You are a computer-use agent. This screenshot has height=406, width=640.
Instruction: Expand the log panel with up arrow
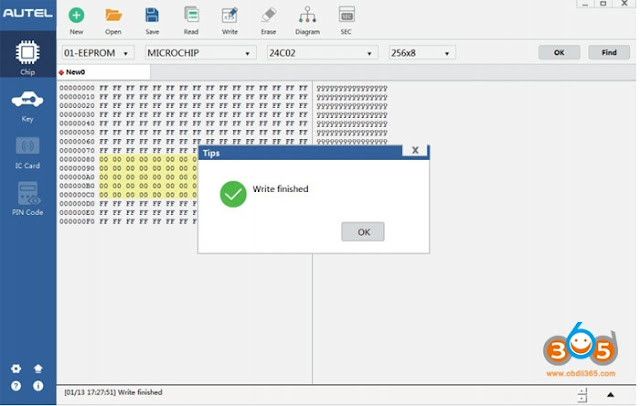tap(611, 395)
